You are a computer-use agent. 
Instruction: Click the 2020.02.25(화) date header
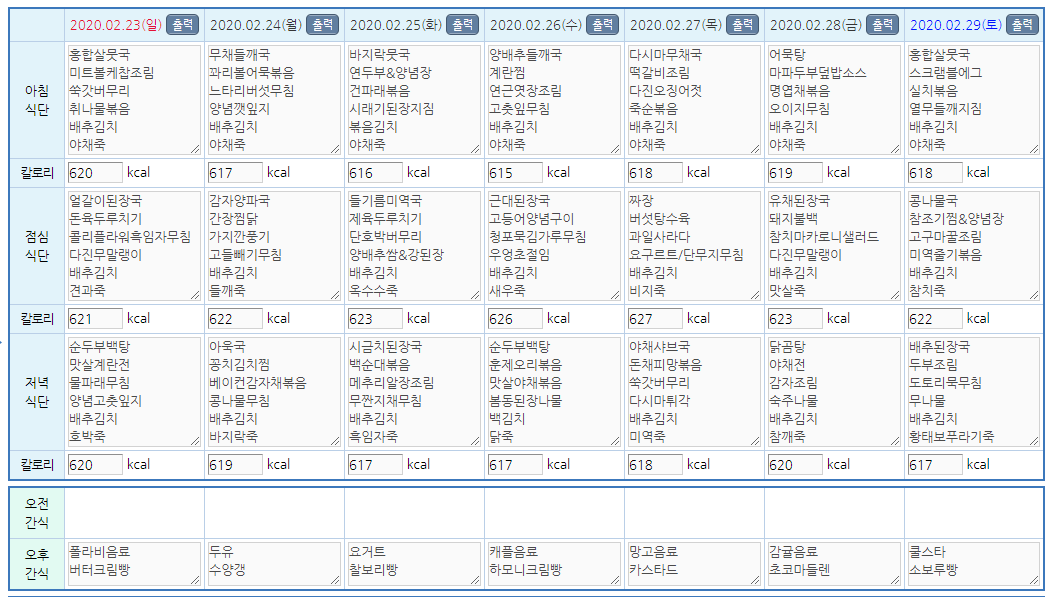click(x=396, y=24)
